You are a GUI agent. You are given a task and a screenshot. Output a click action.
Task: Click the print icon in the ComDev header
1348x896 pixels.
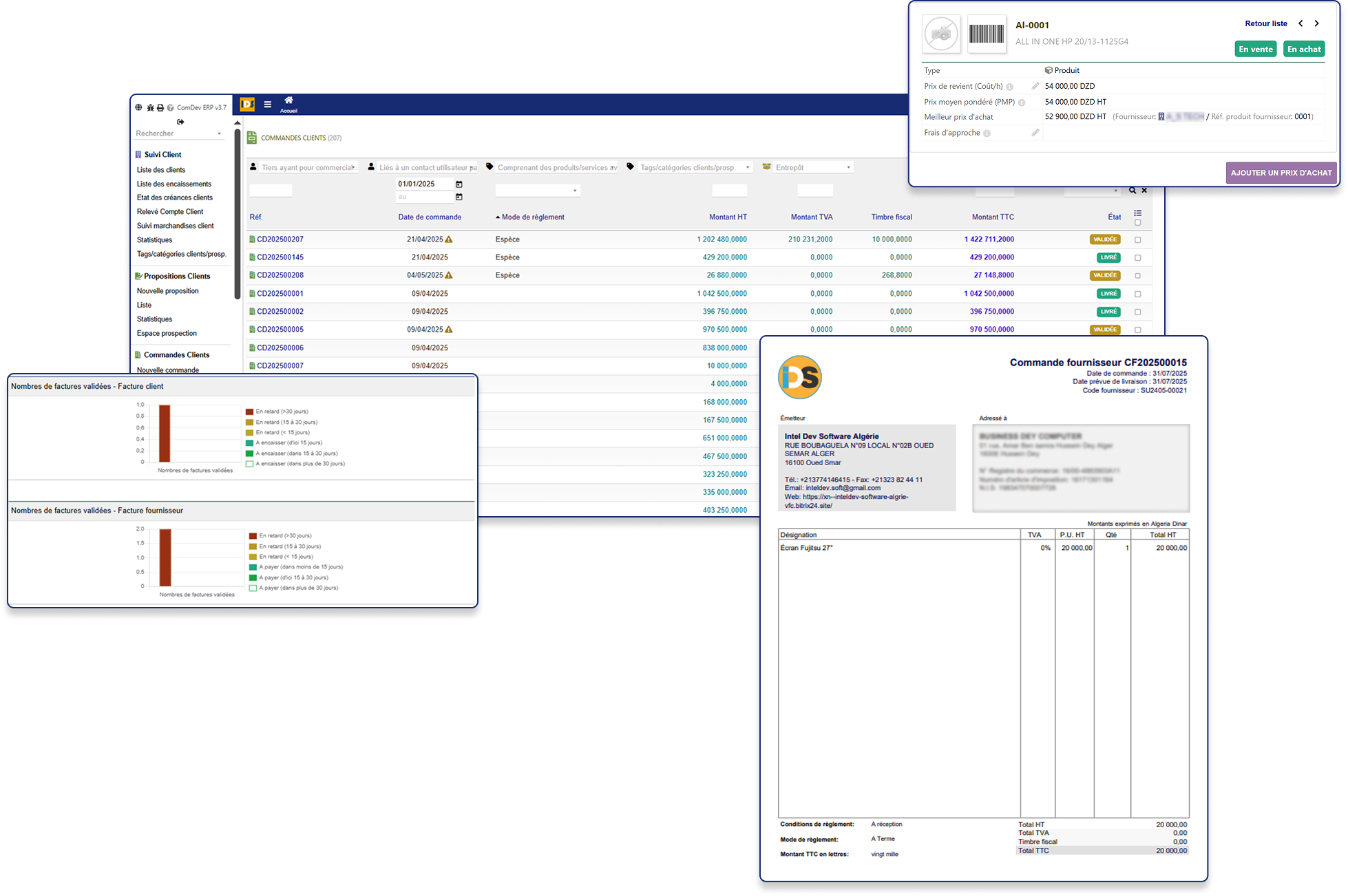[160, 107]
